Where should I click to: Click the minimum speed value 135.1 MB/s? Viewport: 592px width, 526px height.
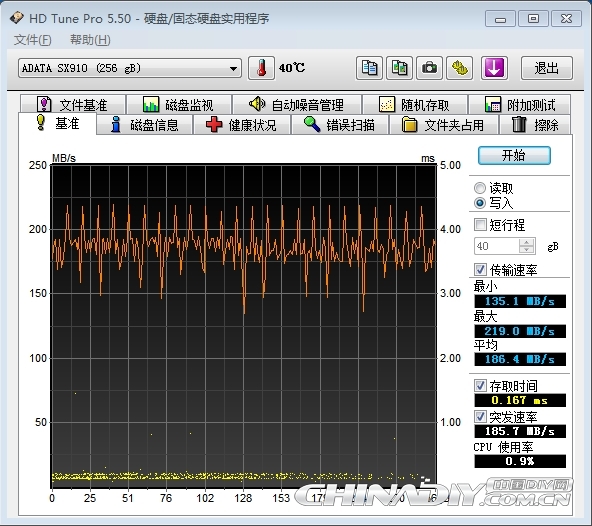[520, 301]
